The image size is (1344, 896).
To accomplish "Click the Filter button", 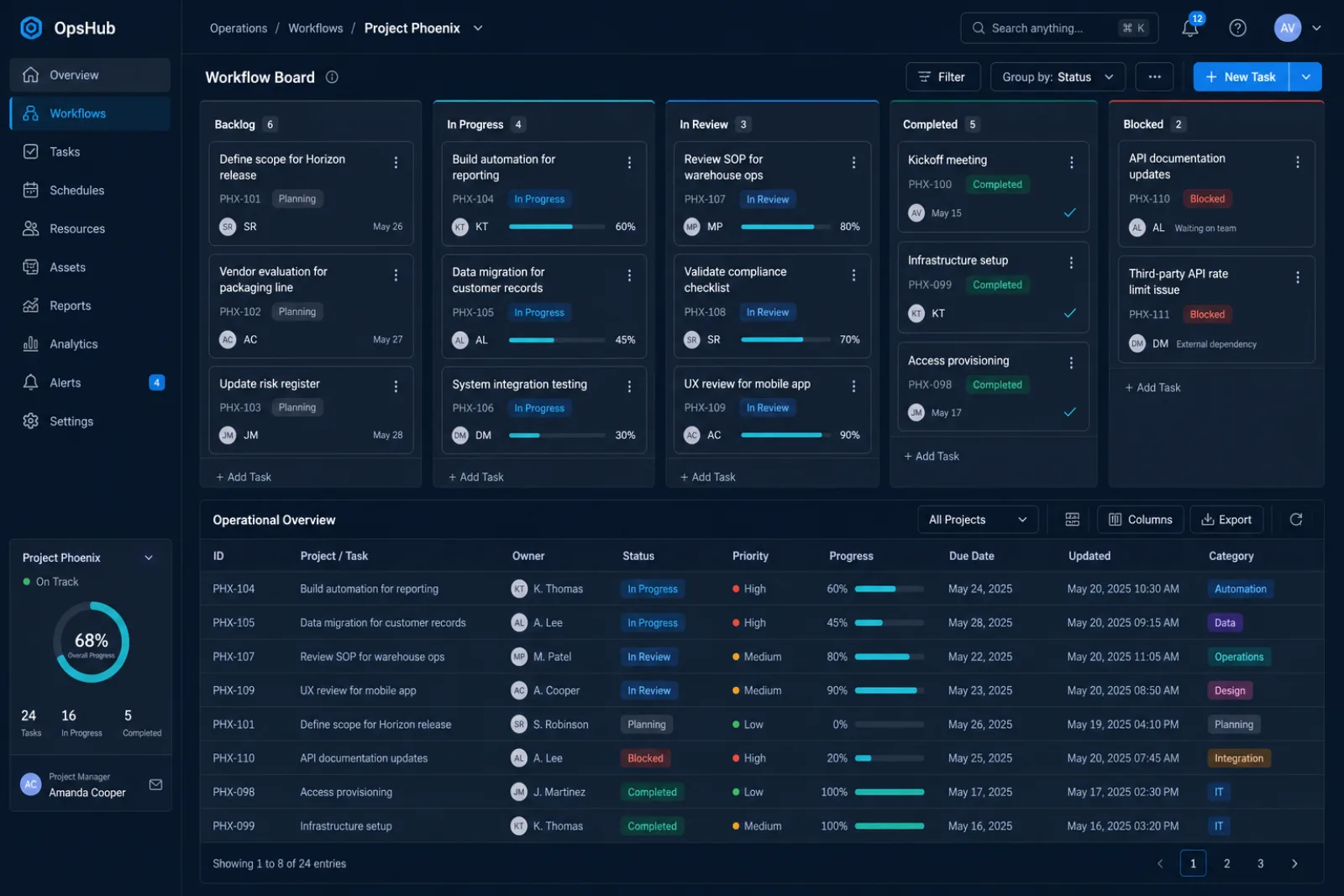I will pos(942,76).
